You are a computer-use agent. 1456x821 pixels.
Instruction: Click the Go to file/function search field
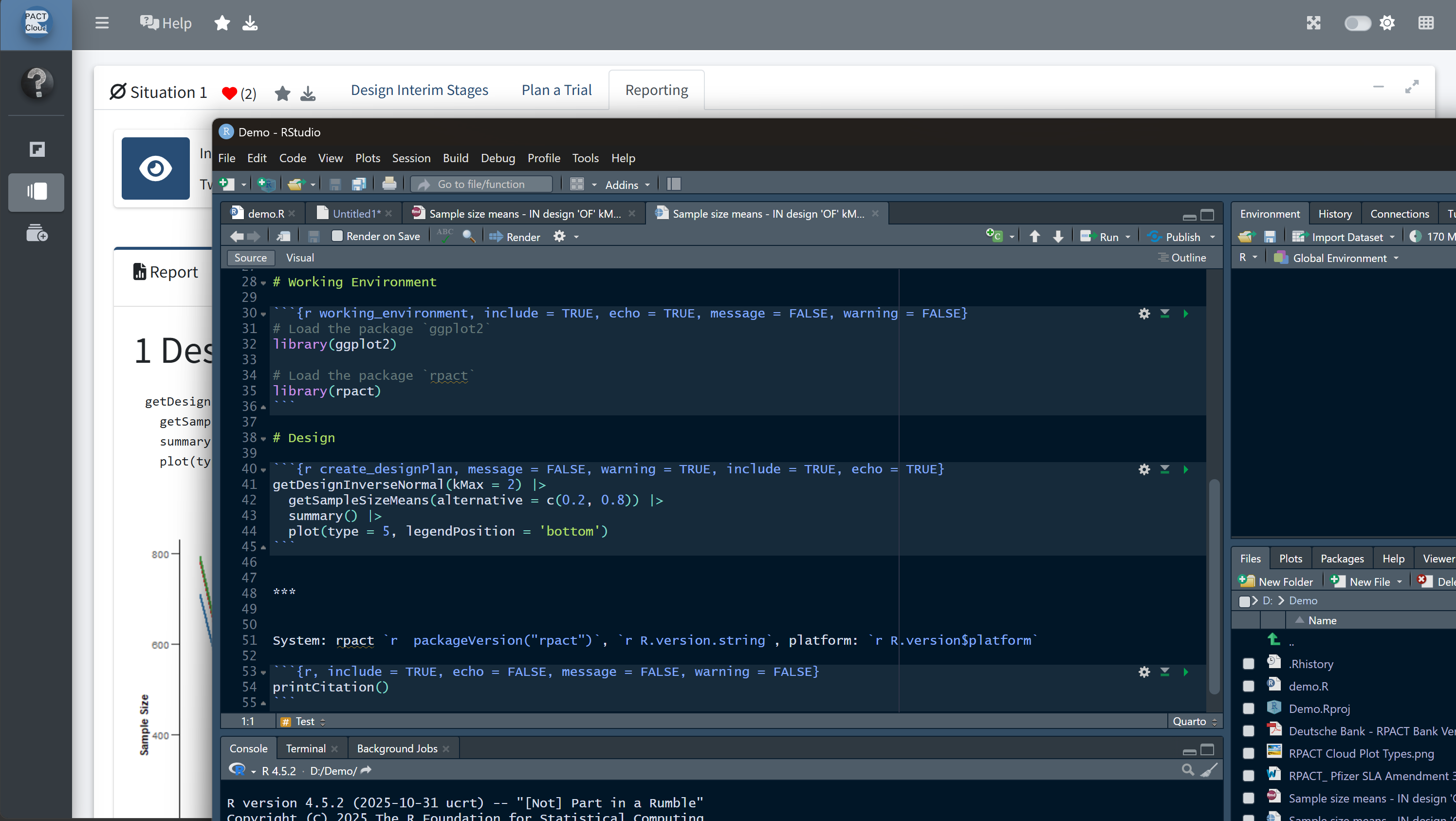point(481,185)
